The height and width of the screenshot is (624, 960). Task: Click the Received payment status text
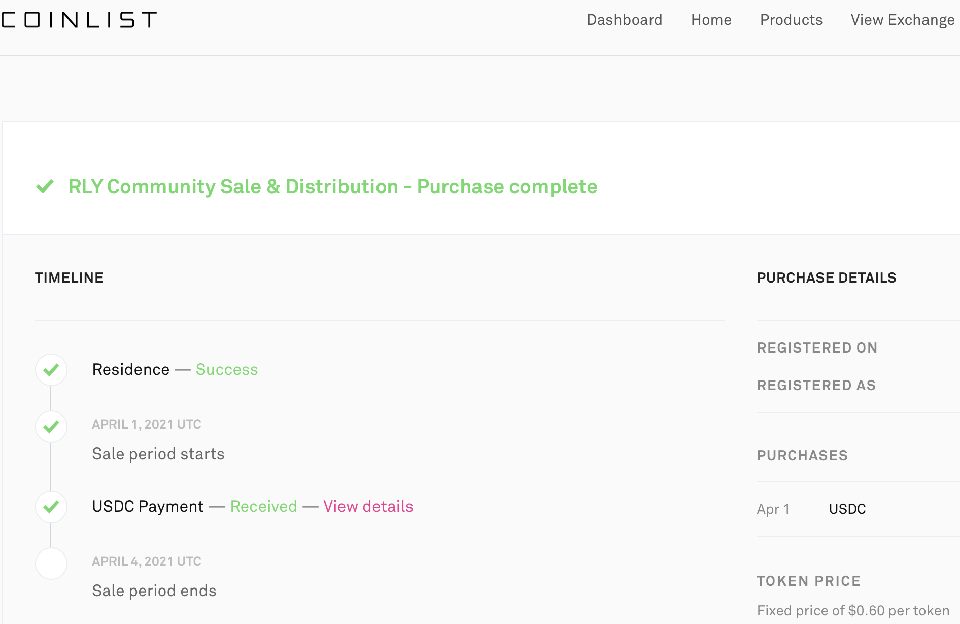point(263,507)
